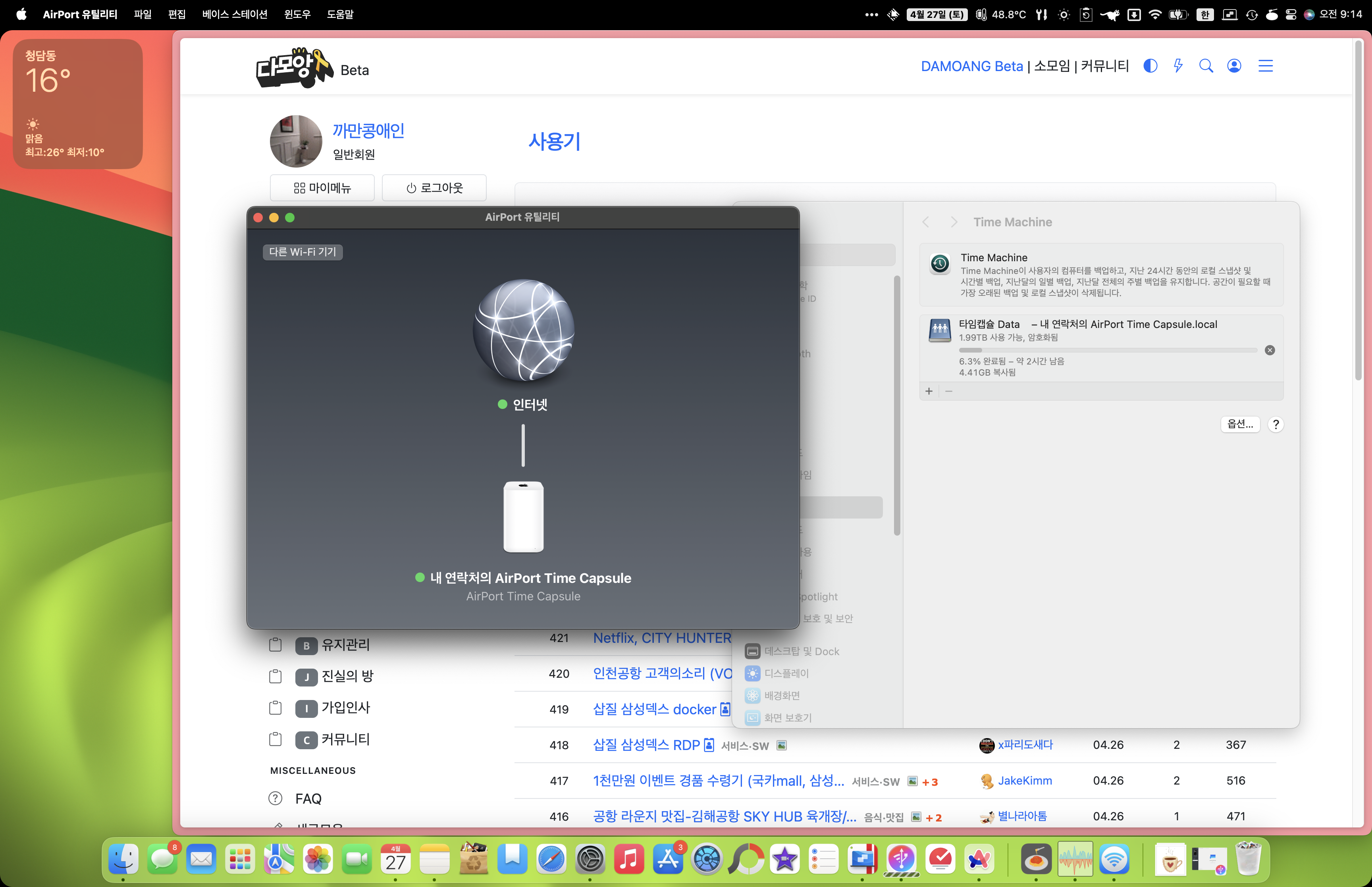Screen dimensions: 1372x887
Task: Select 화면 보호기 in System Settings sidebar
Action: pos(778,718)
